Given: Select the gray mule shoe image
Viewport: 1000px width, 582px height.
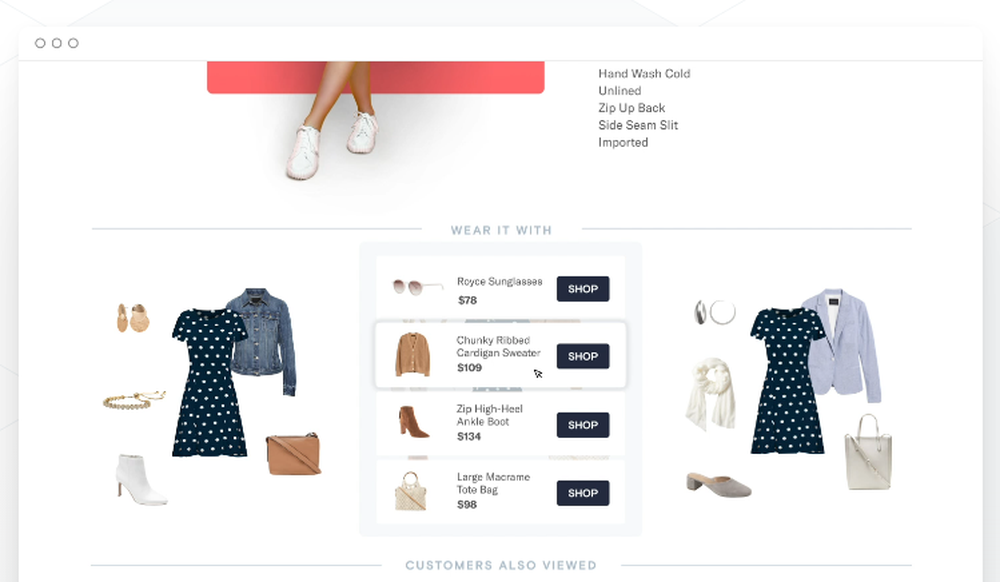Looking at the screenshot, I should pyautogui.click(x=719, y=485).
